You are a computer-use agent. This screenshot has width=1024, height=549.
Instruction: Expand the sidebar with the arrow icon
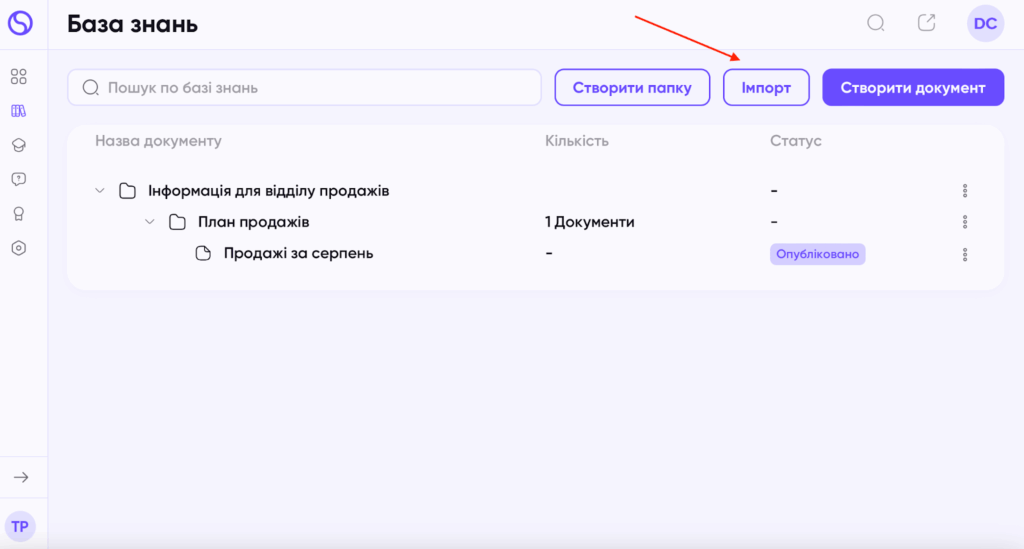tap(21, 477)
